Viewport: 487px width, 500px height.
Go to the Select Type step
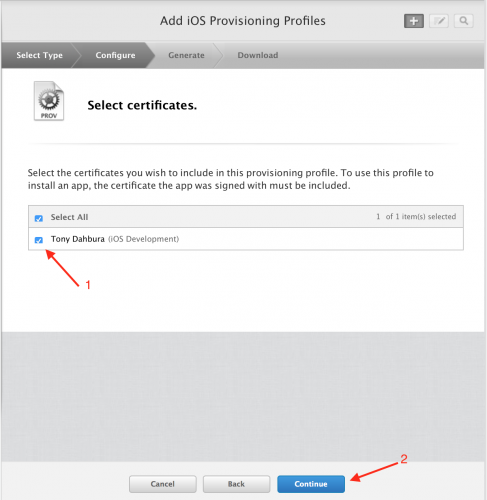pos(39,55)
